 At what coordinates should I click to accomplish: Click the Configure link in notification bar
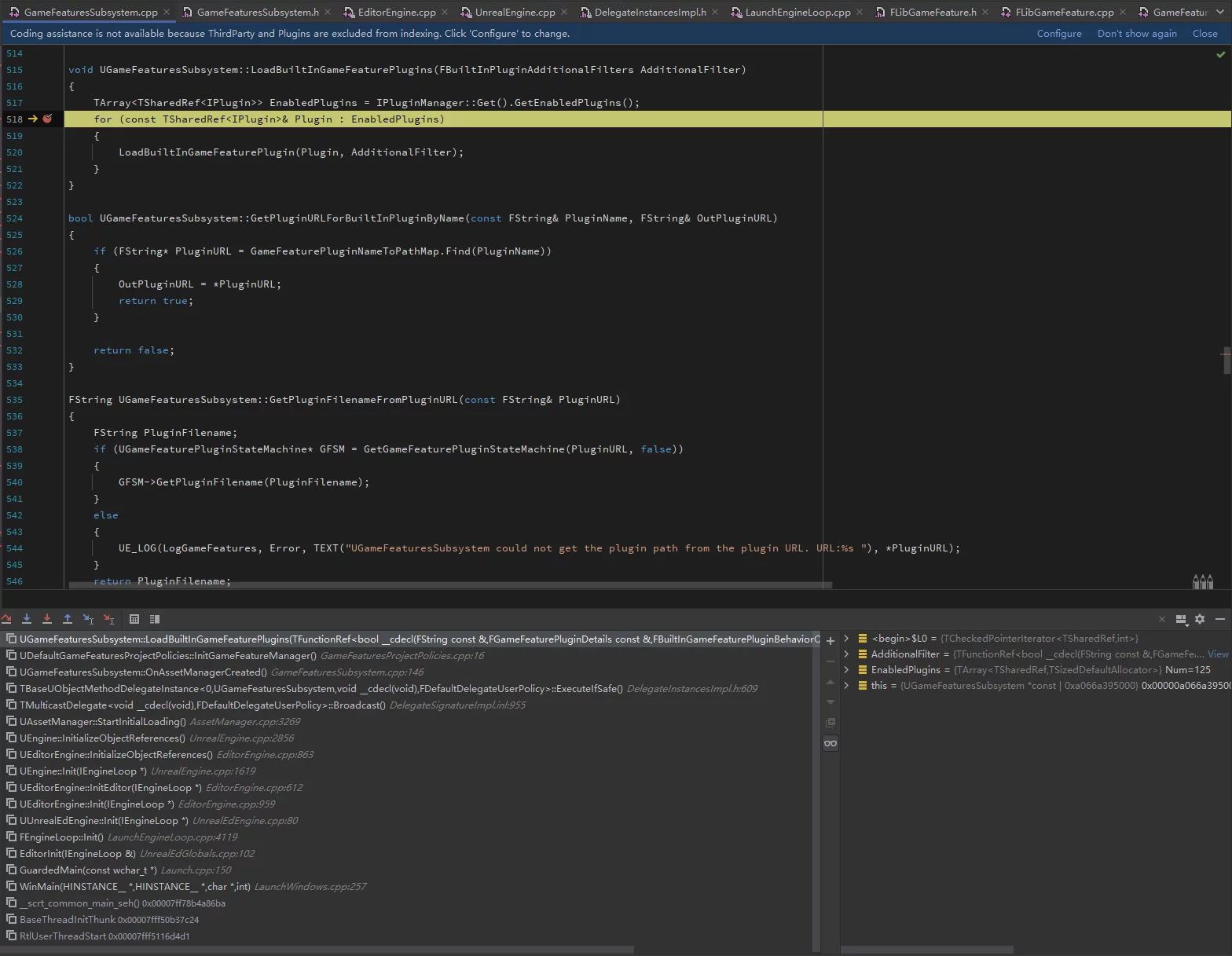coord(1058,34)
